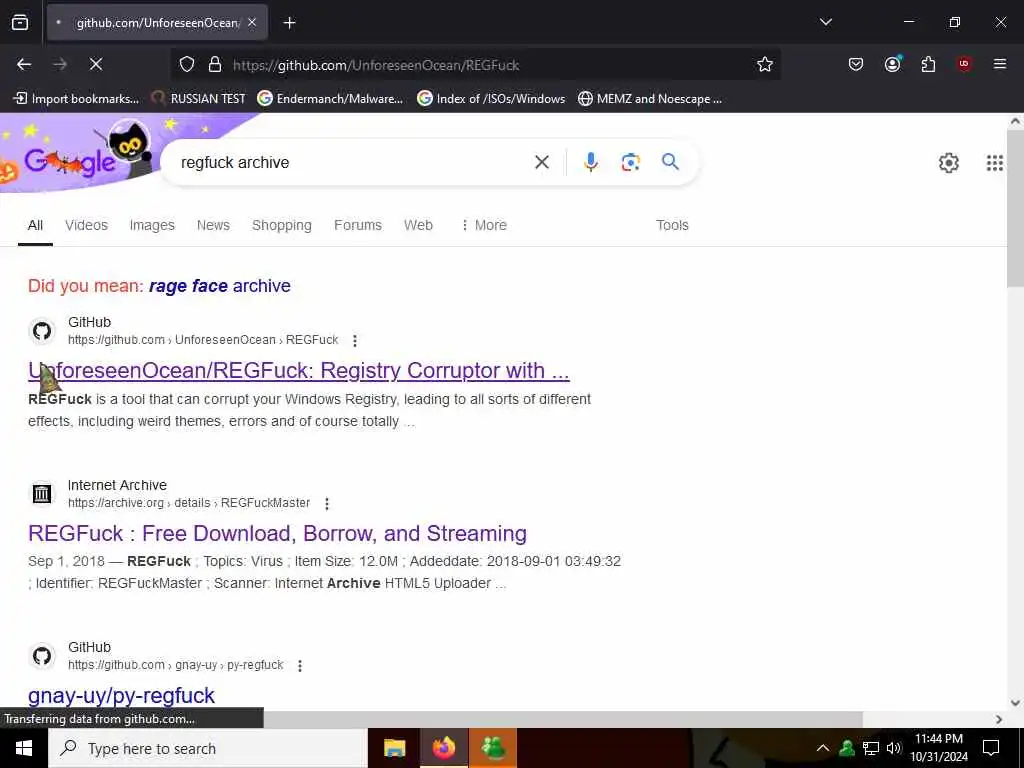1024x768 pixels.
Task: Open options for Internet Archive result
Action: point(327,504)
